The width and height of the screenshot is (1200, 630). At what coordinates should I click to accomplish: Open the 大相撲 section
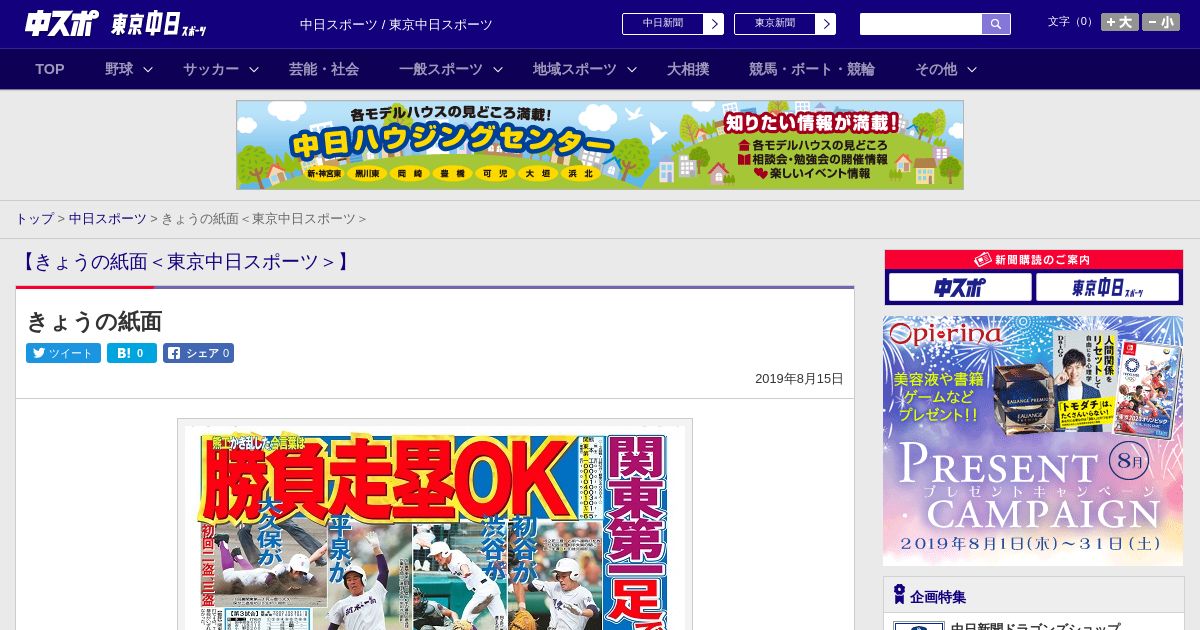[688, 69]
